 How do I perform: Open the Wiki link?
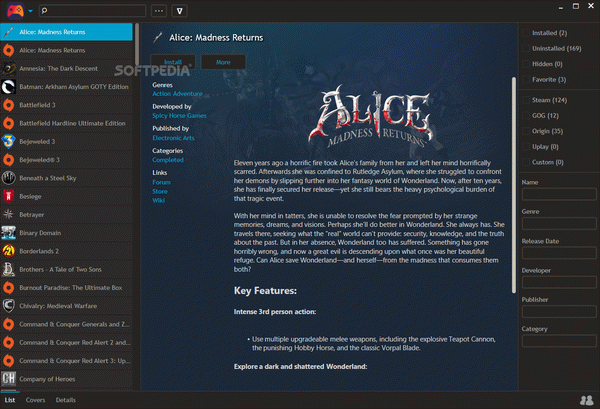coord(158,200)
